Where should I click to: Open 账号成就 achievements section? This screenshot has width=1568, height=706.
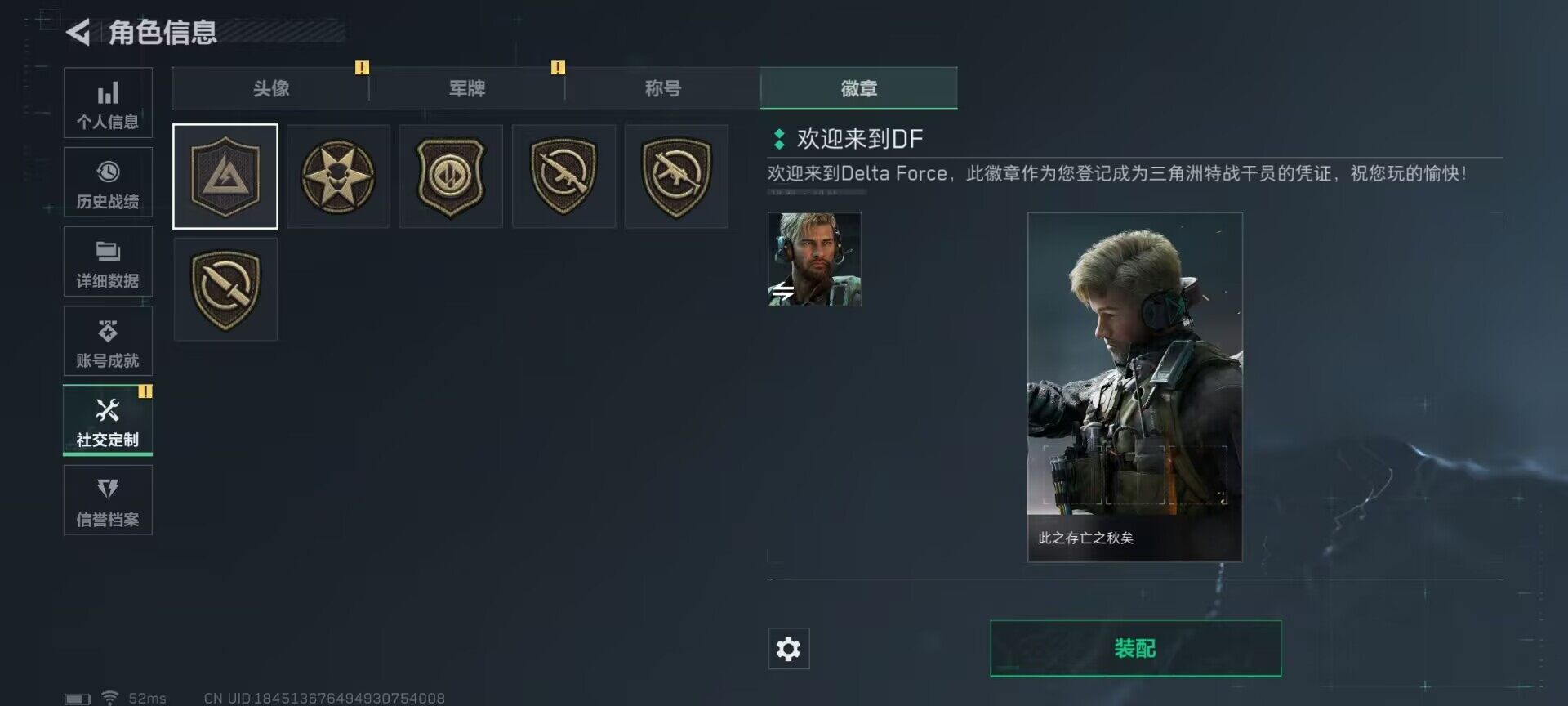108,341
